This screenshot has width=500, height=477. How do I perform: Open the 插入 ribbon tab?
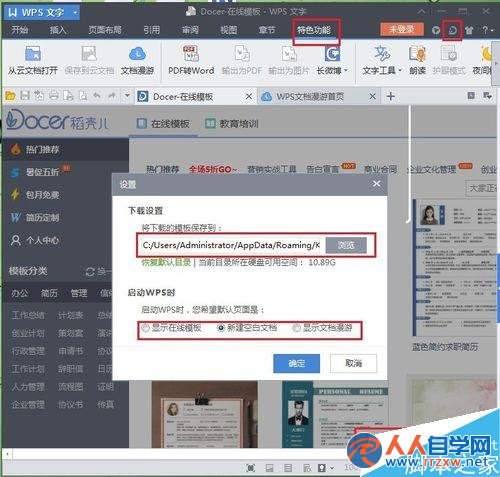[58, 30]
